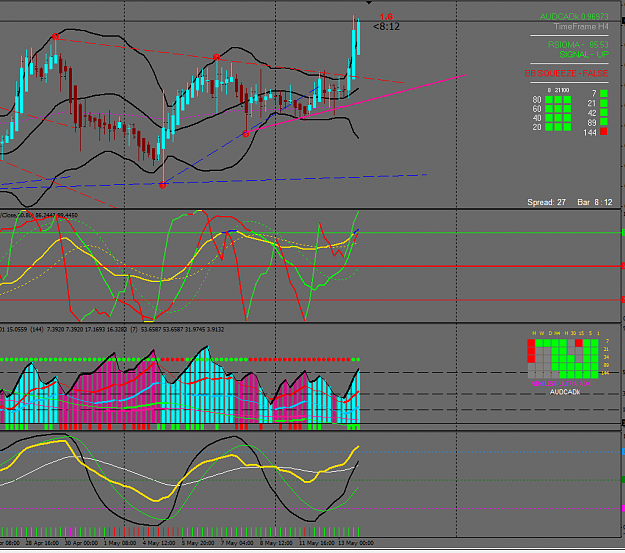The height and width of the screenshot is (553, 625).
Task: Select the AUDCADk 0.96973 price label
Action: pyautogui.click(x=574, y=17)
